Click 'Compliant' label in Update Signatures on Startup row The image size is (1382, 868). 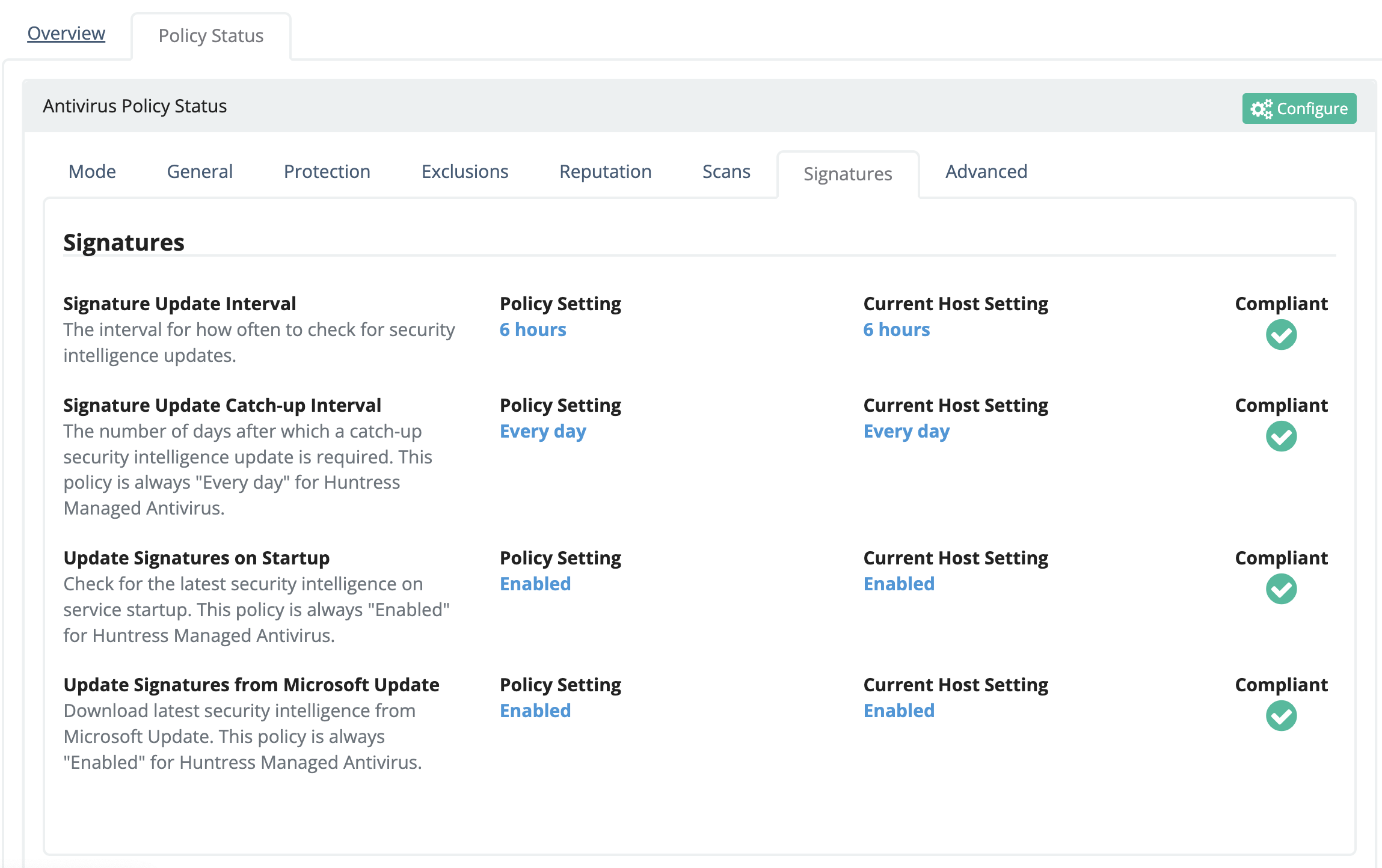(1281, 558)
